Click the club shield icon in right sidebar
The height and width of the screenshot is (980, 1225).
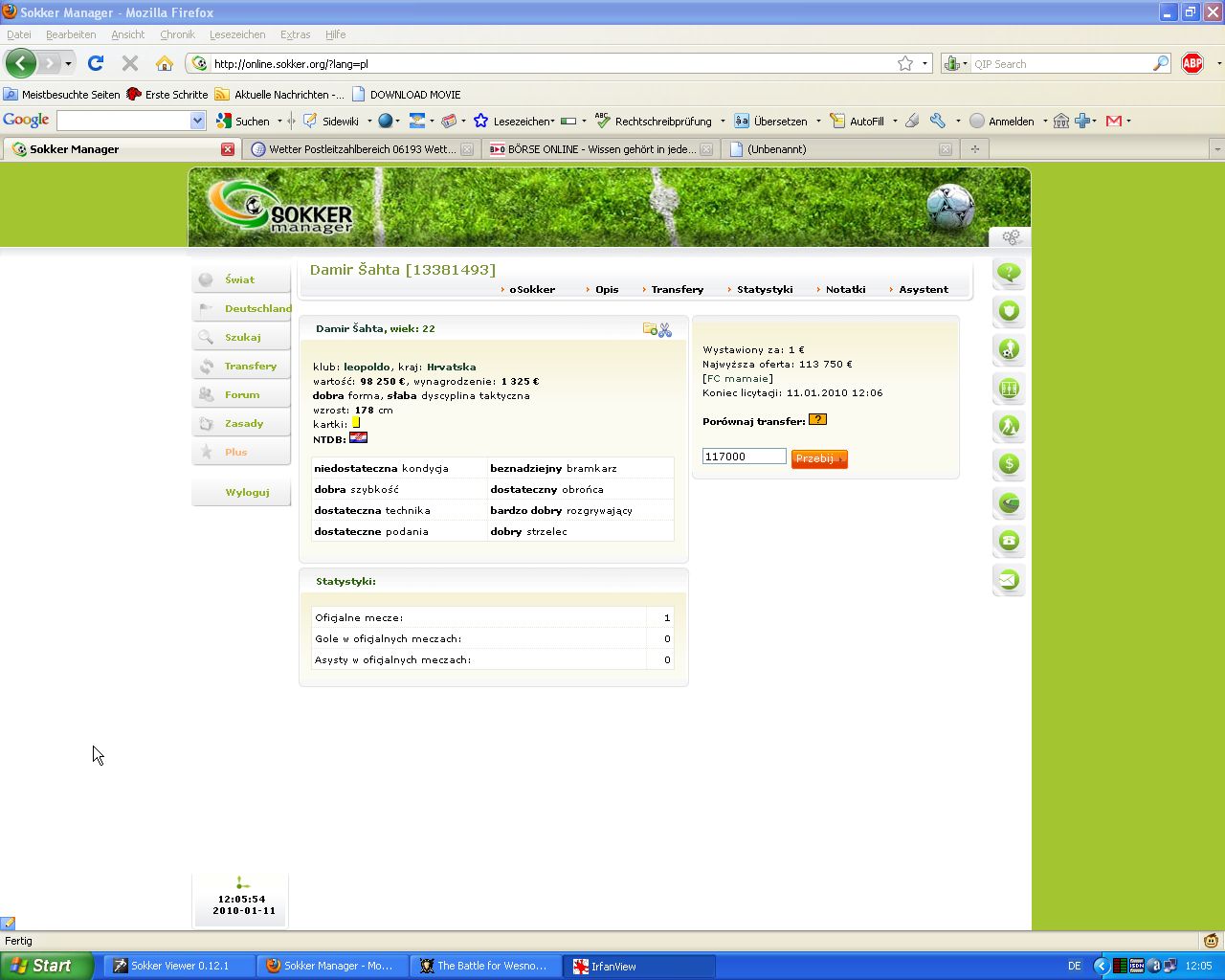1009,311
